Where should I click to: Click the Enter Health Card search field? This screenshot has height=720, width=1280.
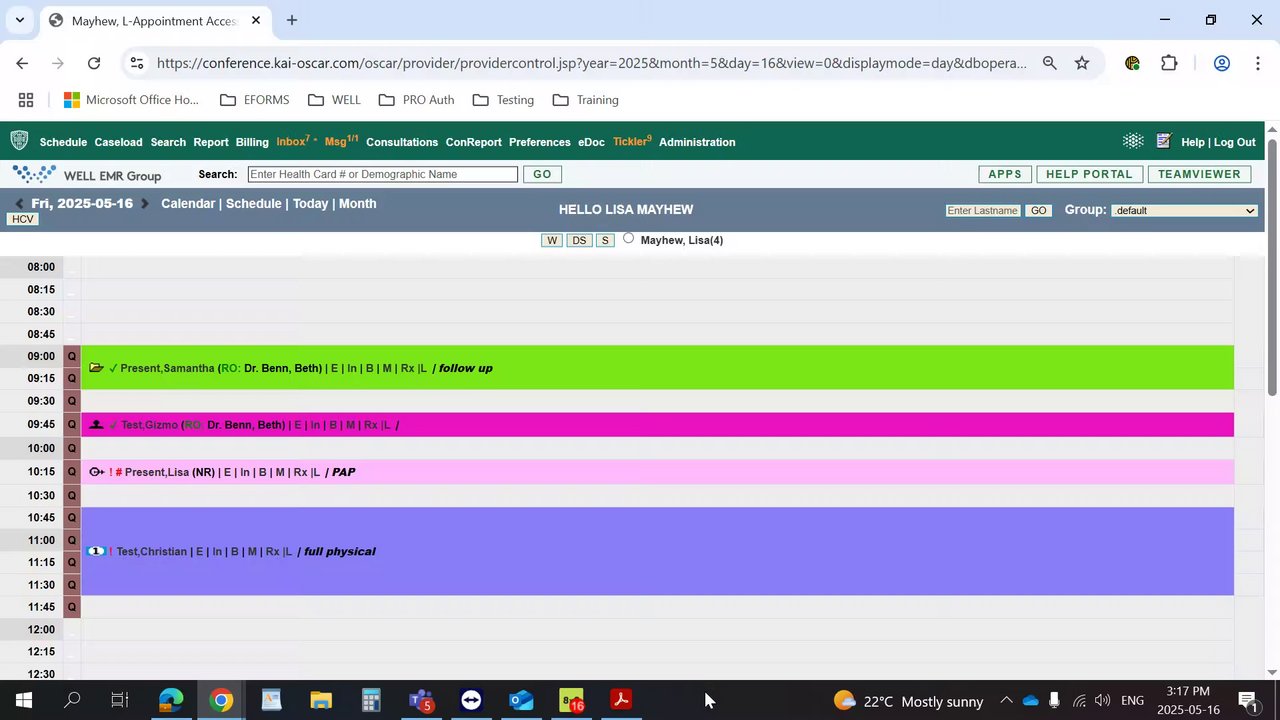(x=383, y=174)
